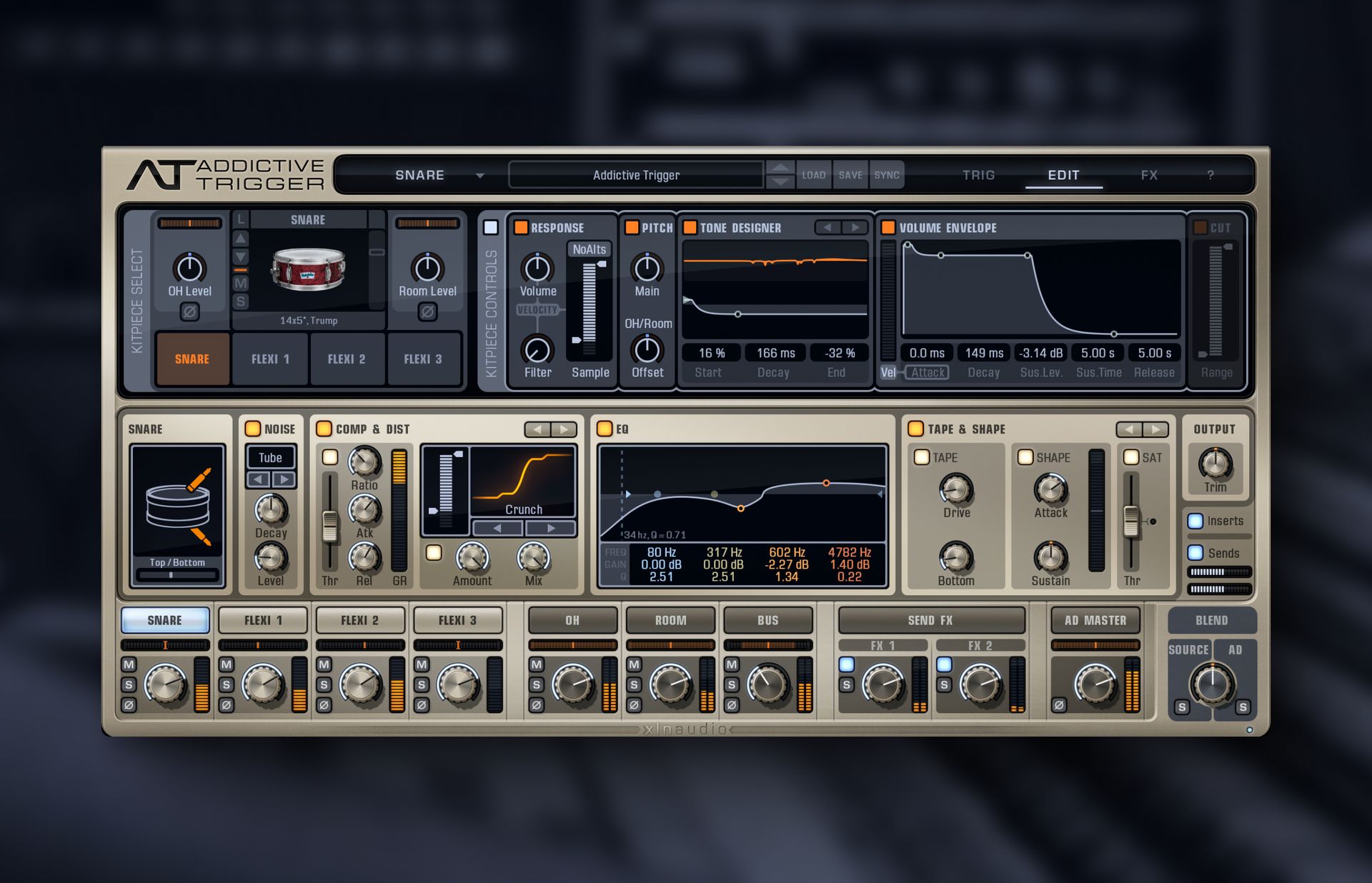Toggle the PITCH section on/off
This screenshot has height=883, width=1372.
coord(632,227)
